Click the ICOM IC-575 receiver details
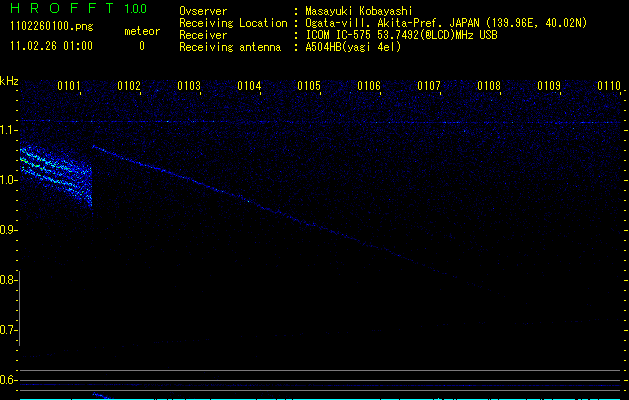 pos(401,35)
